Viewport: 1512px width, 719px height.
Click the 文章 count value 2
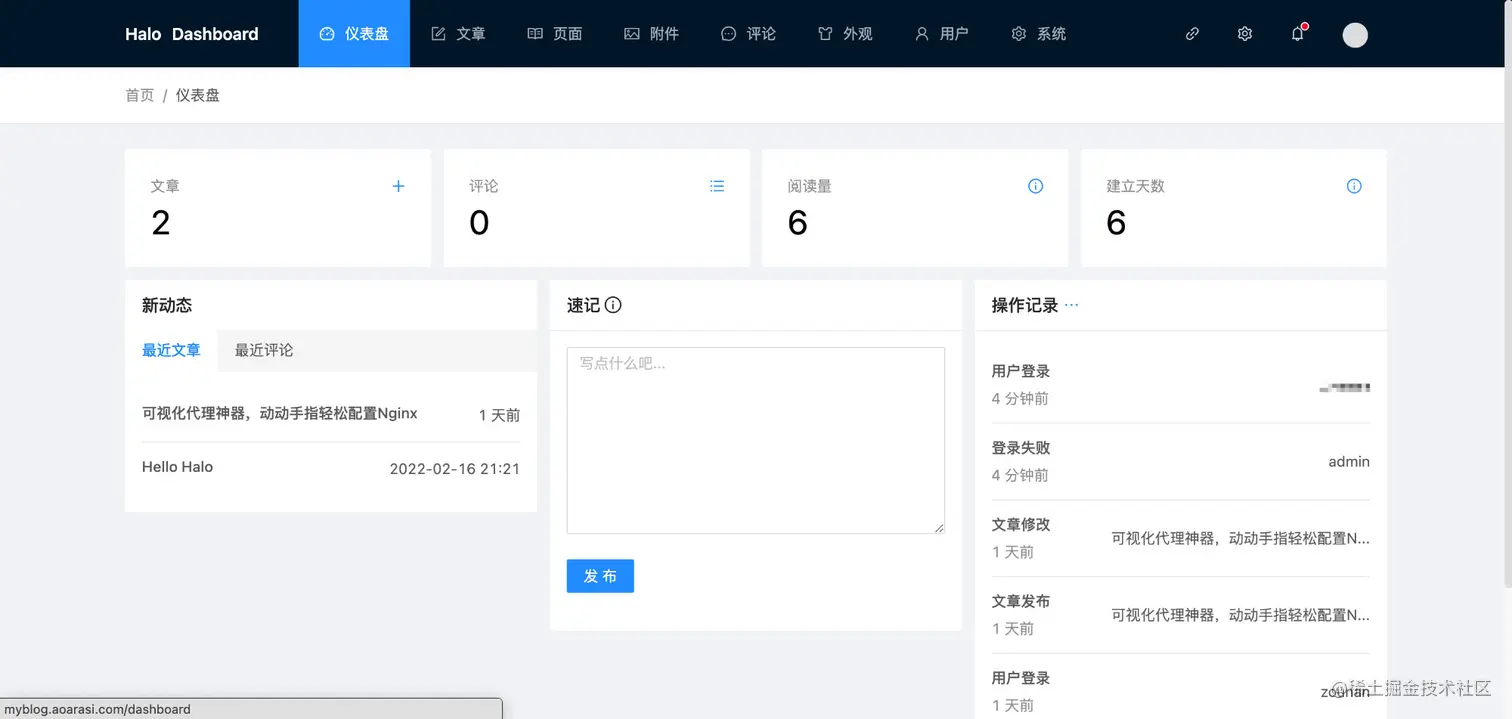point(161,223)
